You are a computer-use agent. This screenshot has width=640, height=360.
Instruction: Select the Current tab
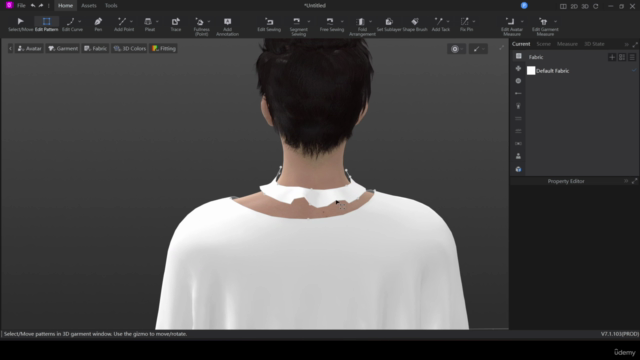point(521,44)
